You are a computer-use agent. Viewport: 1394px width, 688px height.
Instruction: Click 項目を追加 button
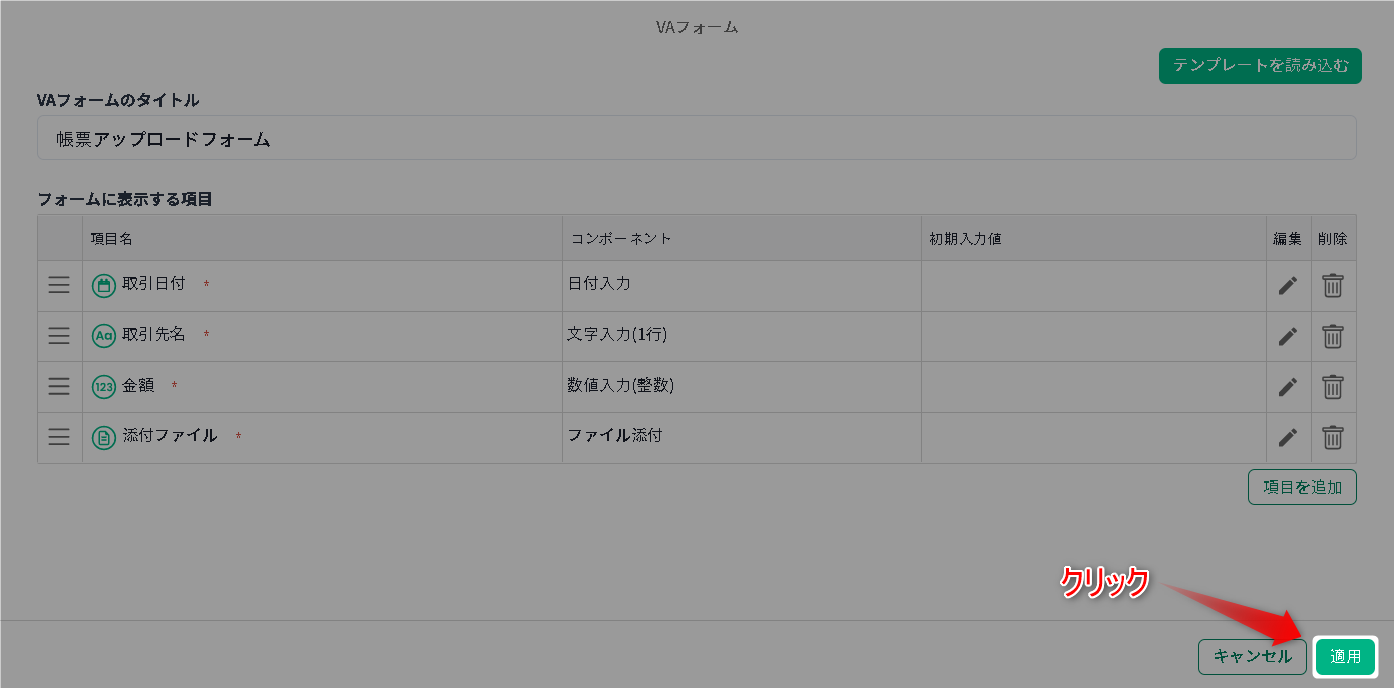[x=1302, y=487]
